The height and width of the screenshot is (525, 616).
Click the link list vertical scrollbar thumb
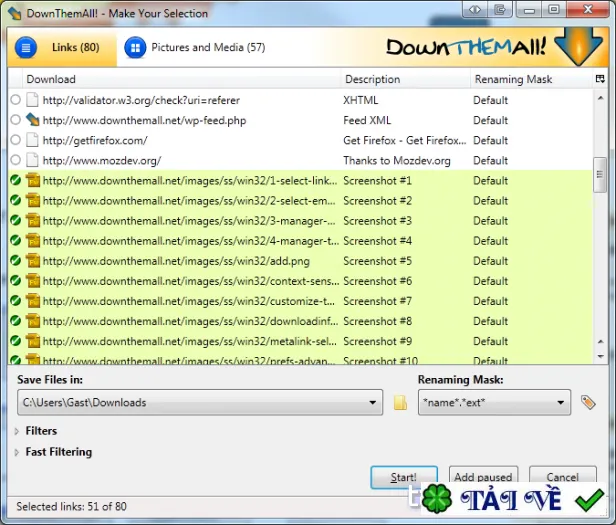[x=600, y=175]
